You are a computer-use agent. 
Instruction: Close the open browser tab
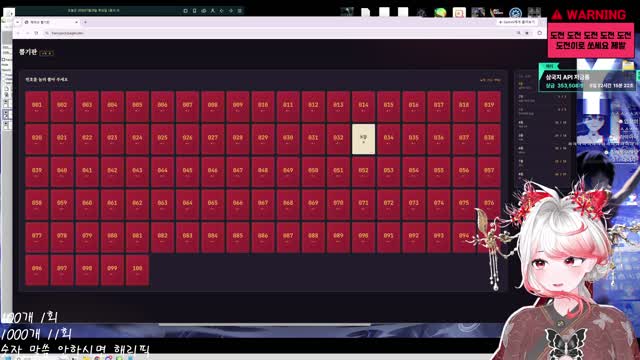76,22
